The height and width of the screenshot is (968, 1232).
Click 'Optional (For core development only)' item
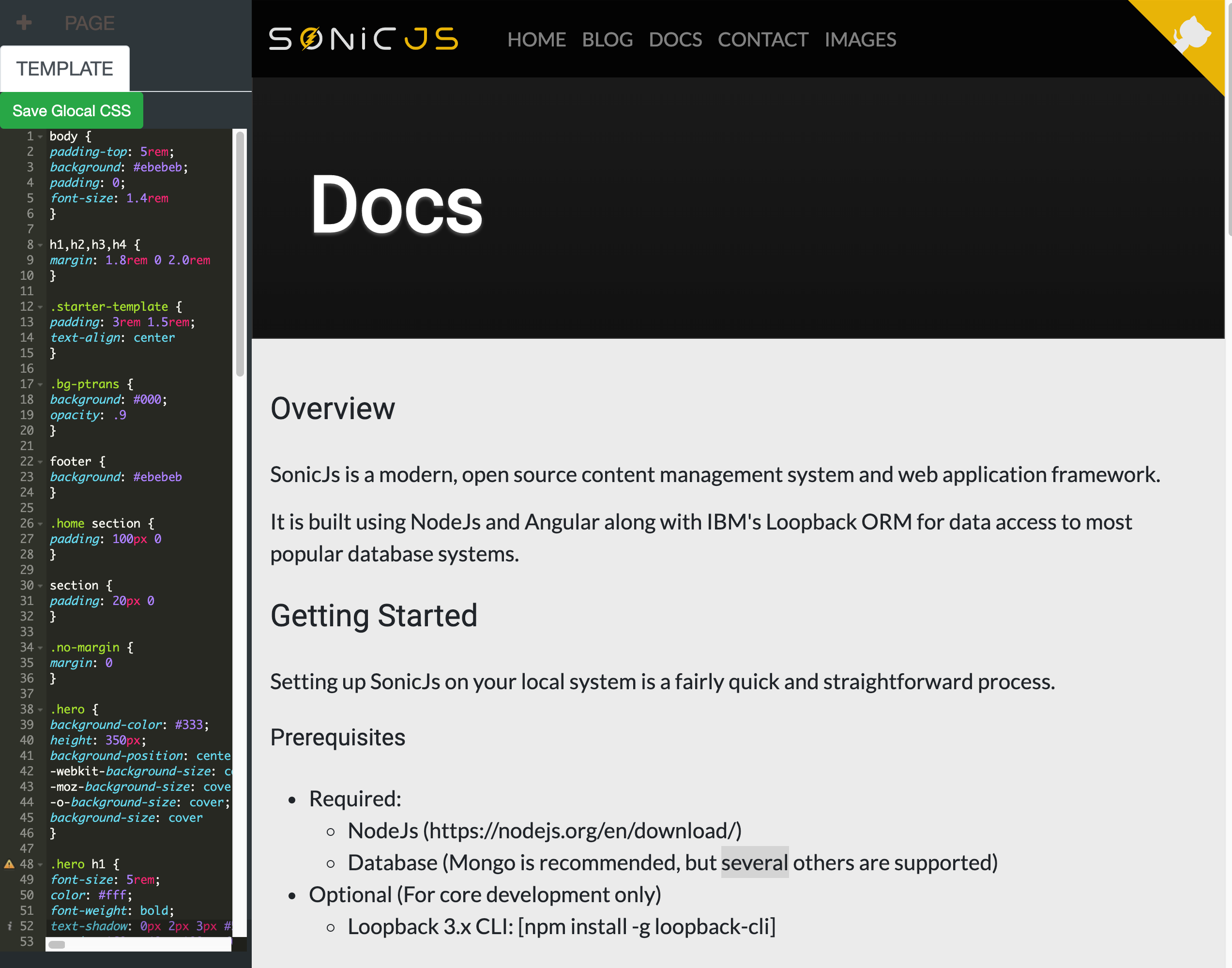tap(485, 895)
